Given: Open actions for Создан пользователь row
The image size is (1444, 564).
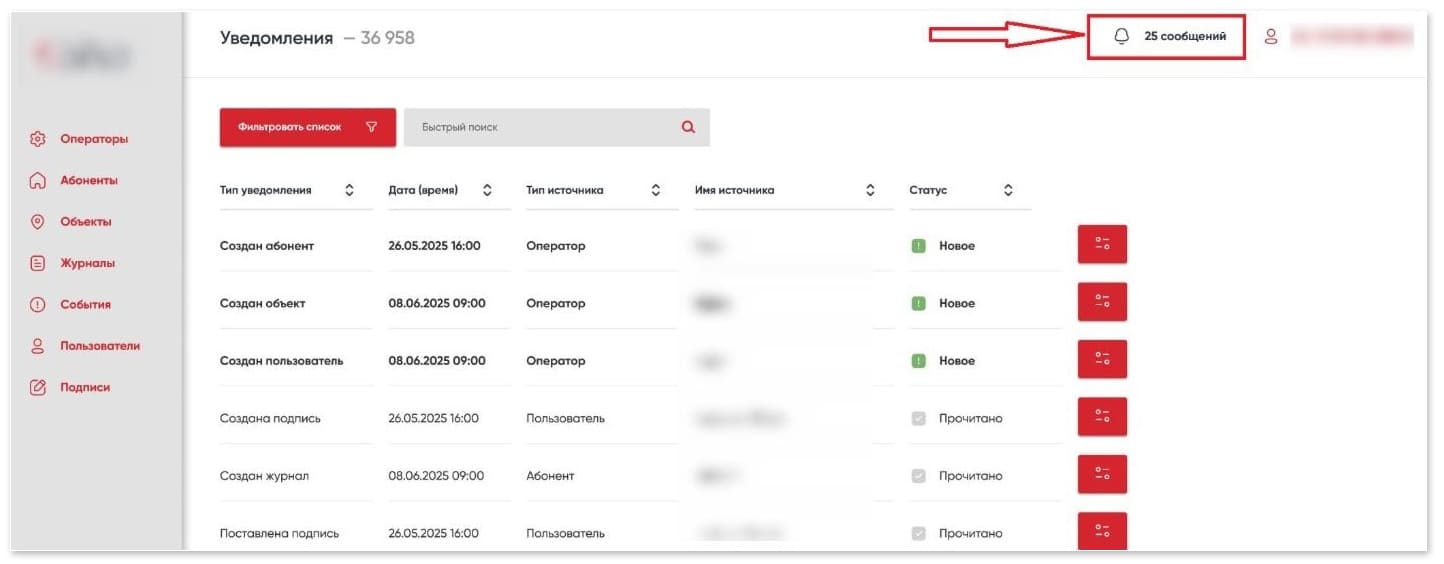Looking at the screenshot, I should 1102,360.
